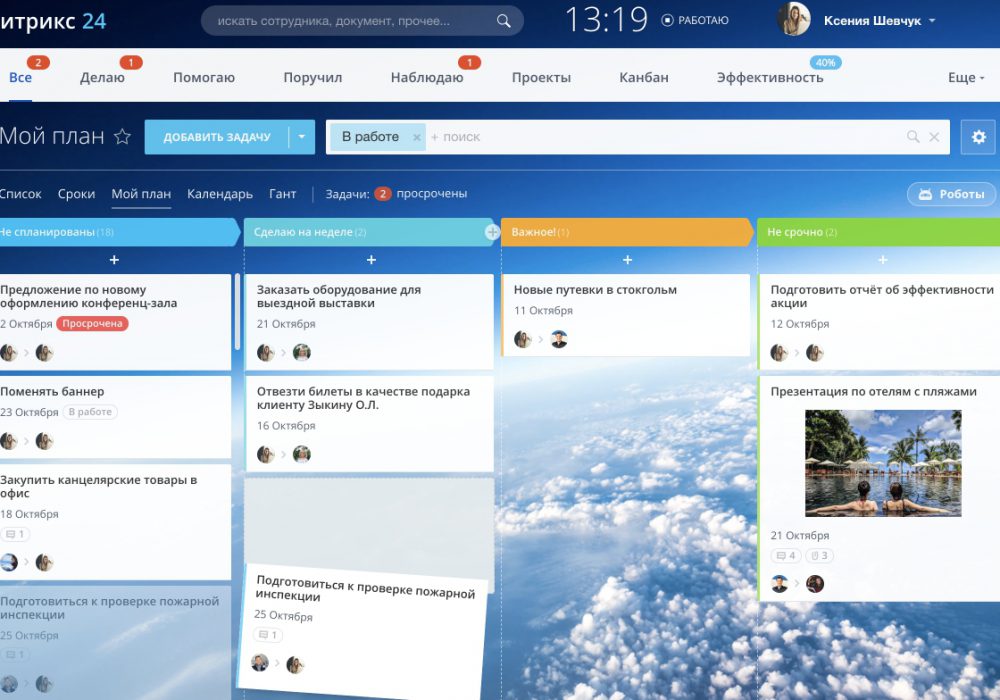1000x700 pixels.
Task: Click the beach hotel photo thumbnail
Action: (x=883, y=463)
